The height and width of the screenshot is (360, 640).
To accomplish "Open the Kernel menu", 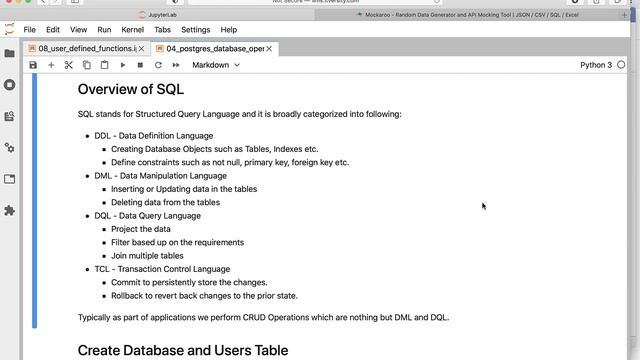I will click(x=133, y=30).
